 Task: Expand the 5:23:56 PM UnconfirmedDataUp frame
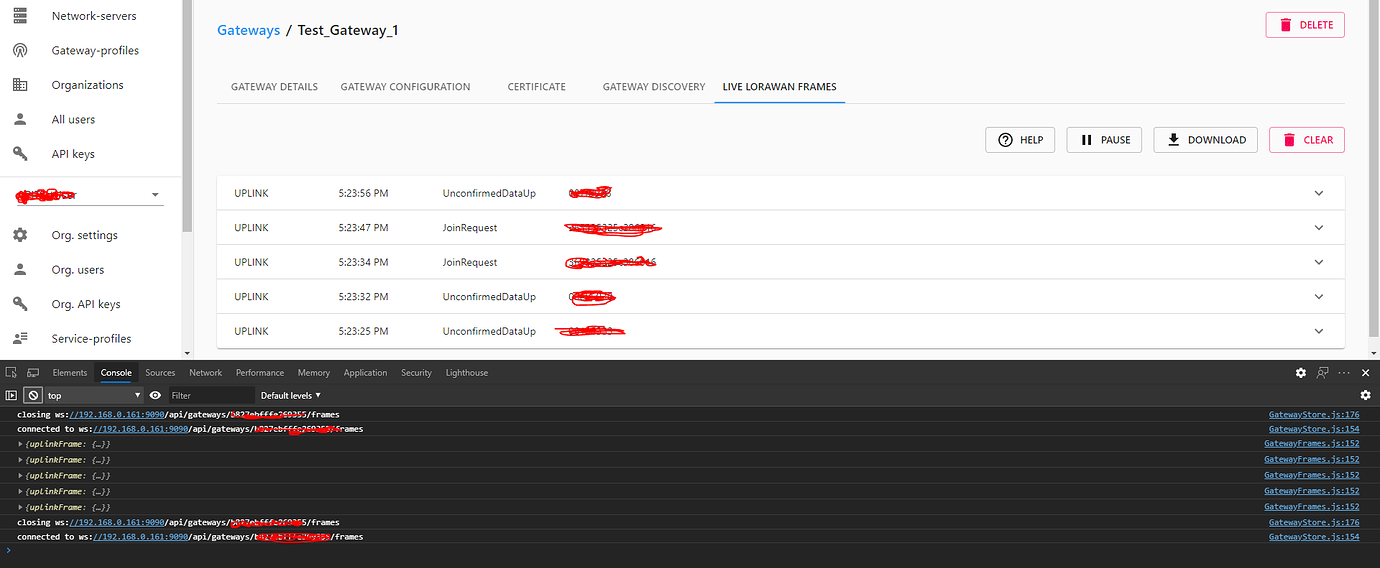(x=1319, y=193)
